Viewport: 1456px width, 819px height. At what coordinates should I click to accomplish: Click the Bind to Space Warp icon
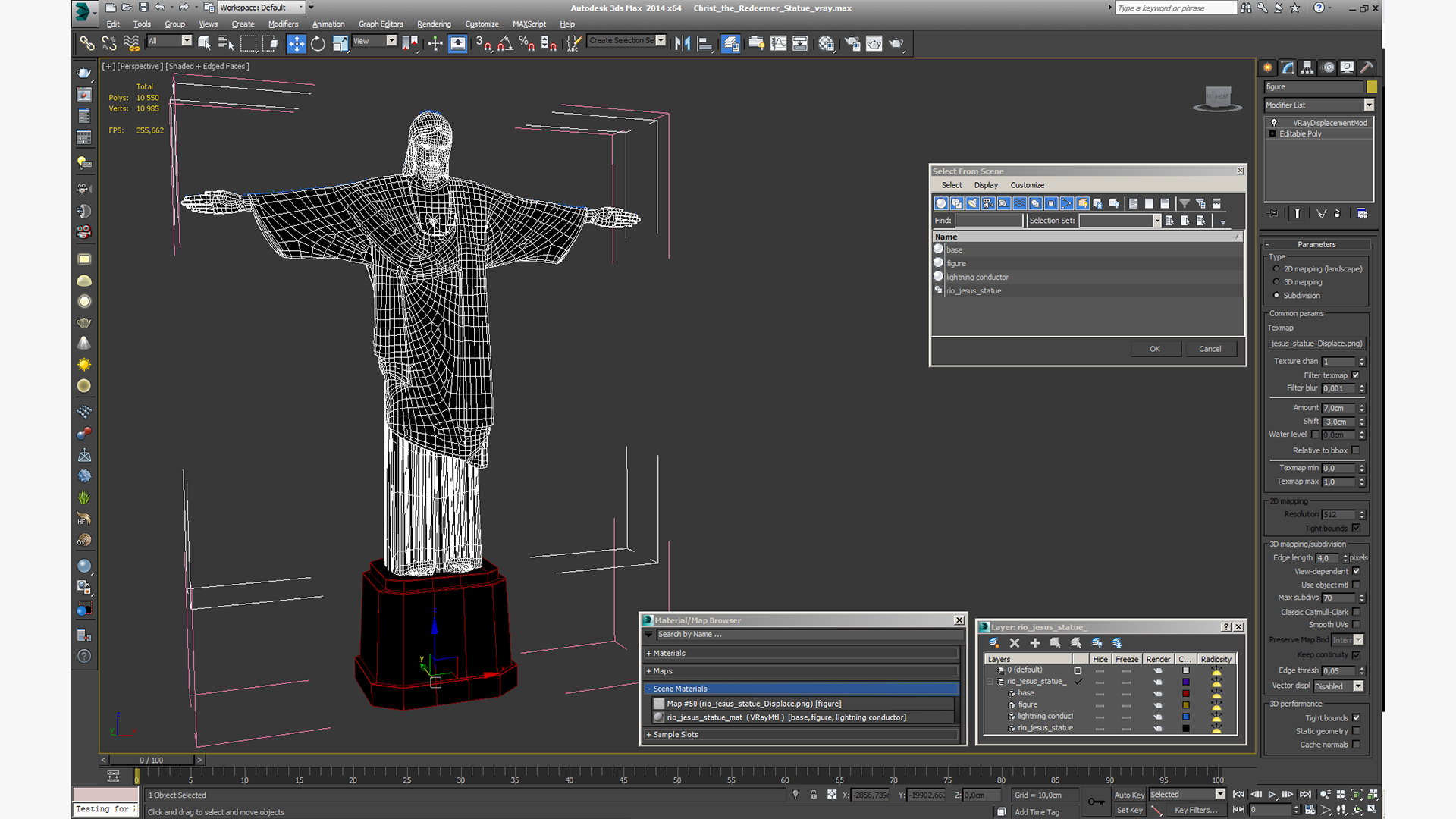coord(131,43)
